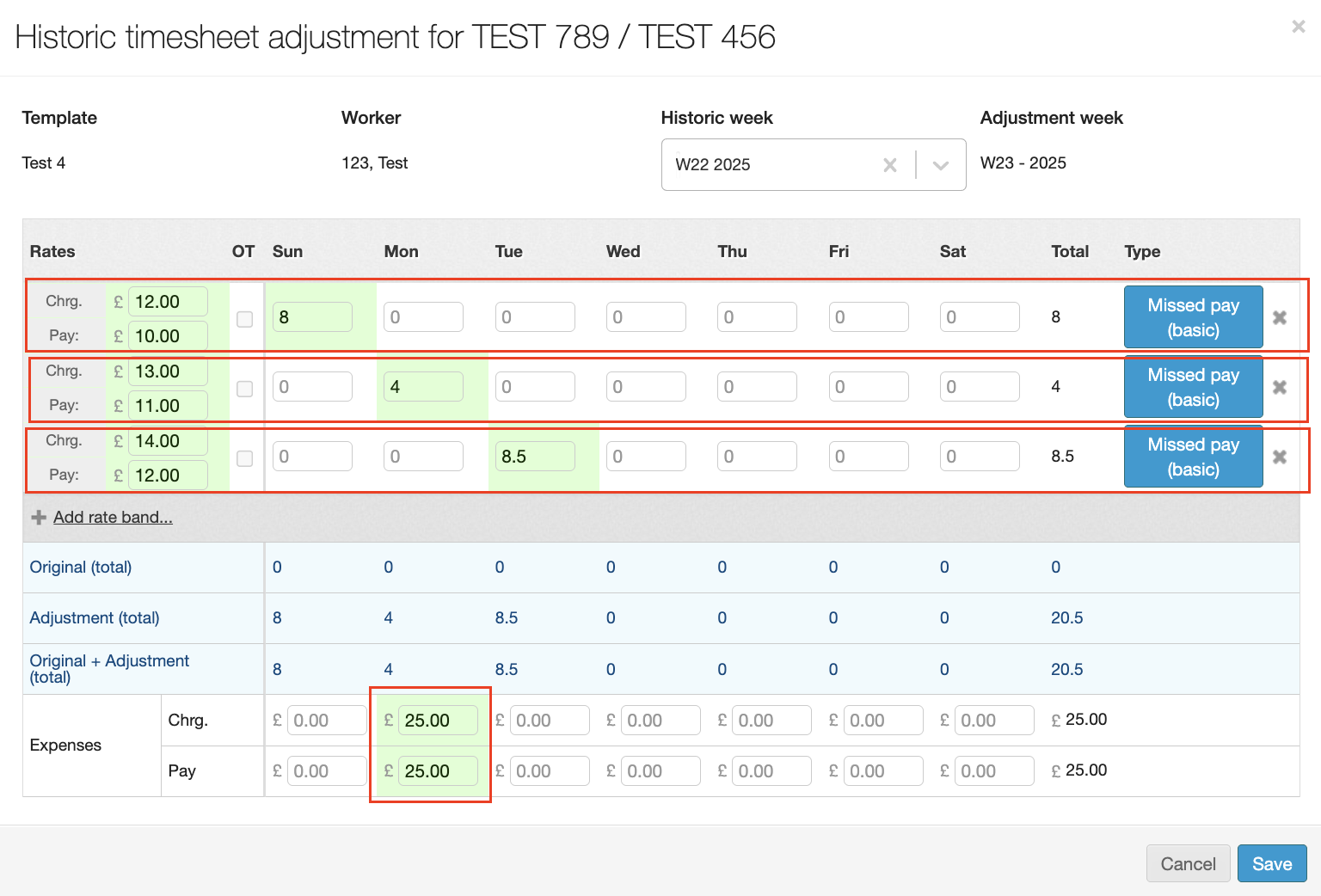Expand the Historic week dropdown arrow
This screenshot has width=1321, height=896.
941,165
